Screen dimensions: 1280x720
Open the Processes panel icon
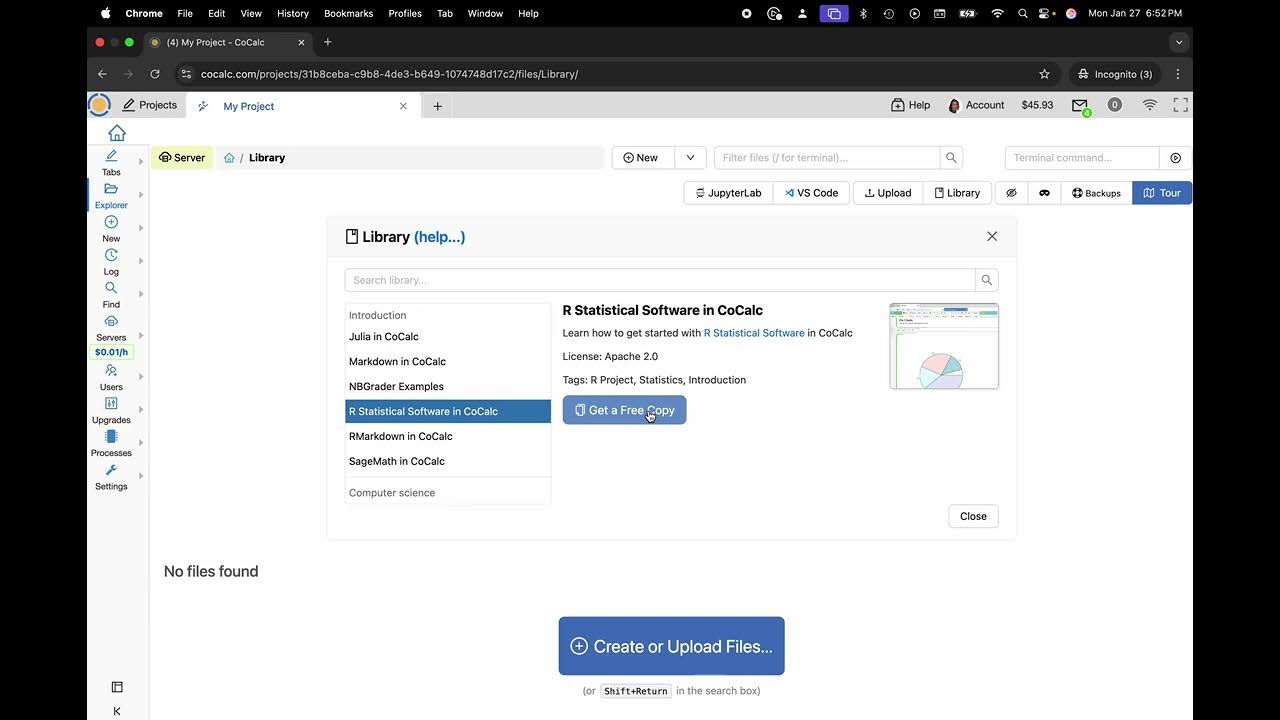click(111, 443)
